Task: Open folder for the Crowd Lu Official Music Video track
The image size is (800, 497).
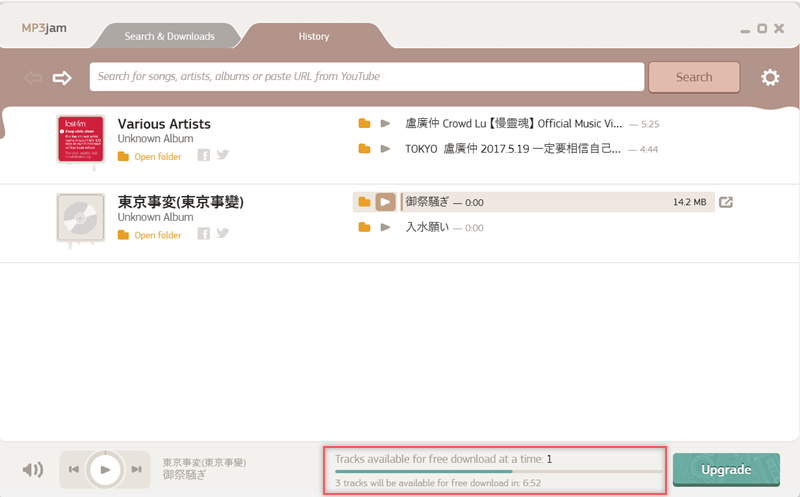Action: (x=364, y=123)
